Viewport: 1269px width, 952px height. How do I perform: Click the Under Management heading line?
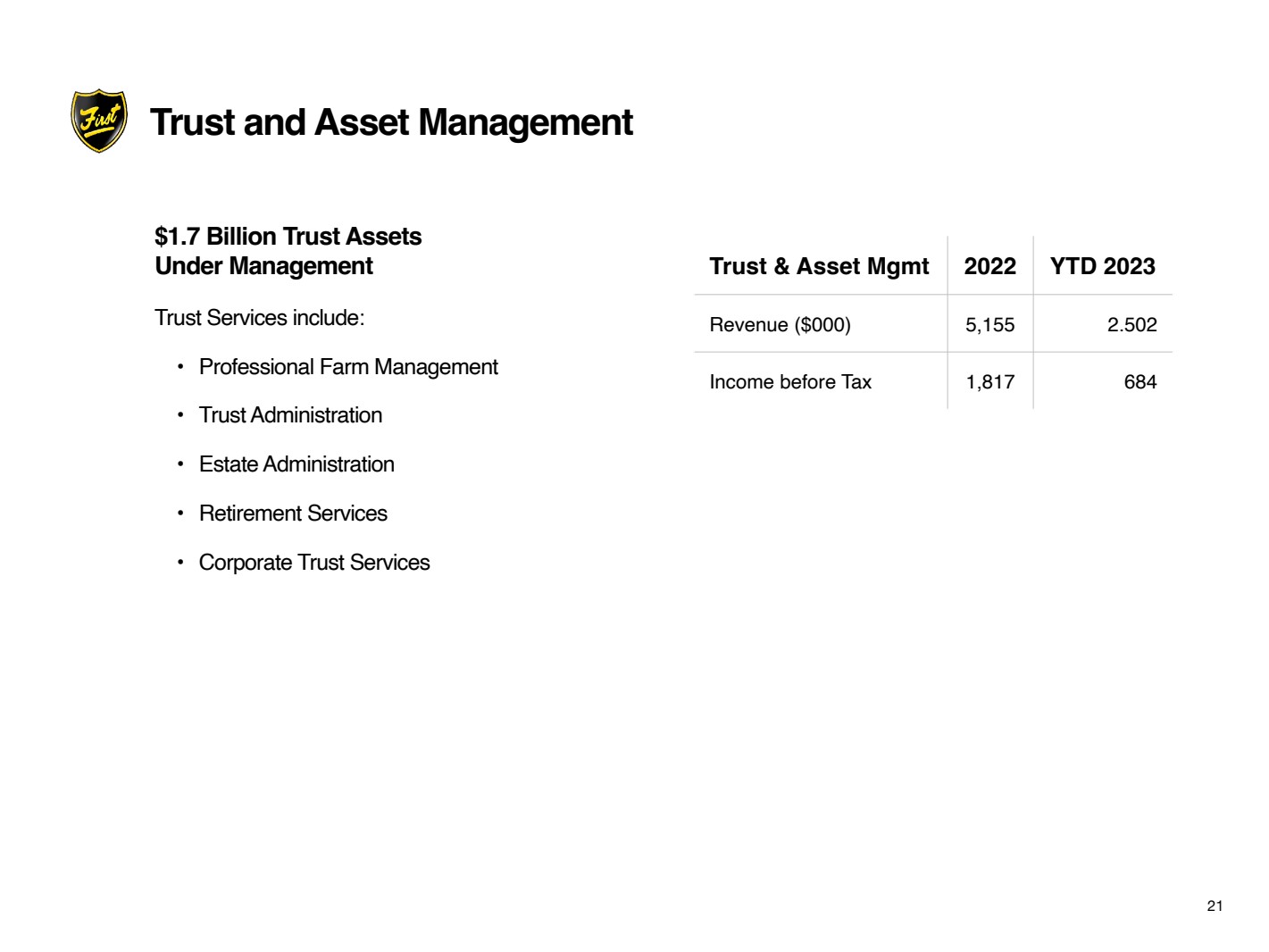[x=263, y=266]
